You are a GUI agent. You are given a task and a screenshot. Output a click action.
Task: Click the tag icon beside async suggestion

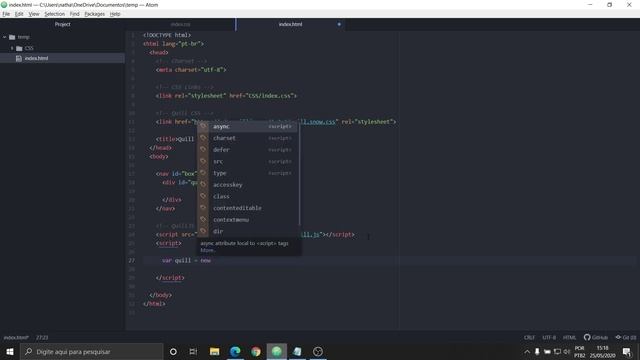203,127
